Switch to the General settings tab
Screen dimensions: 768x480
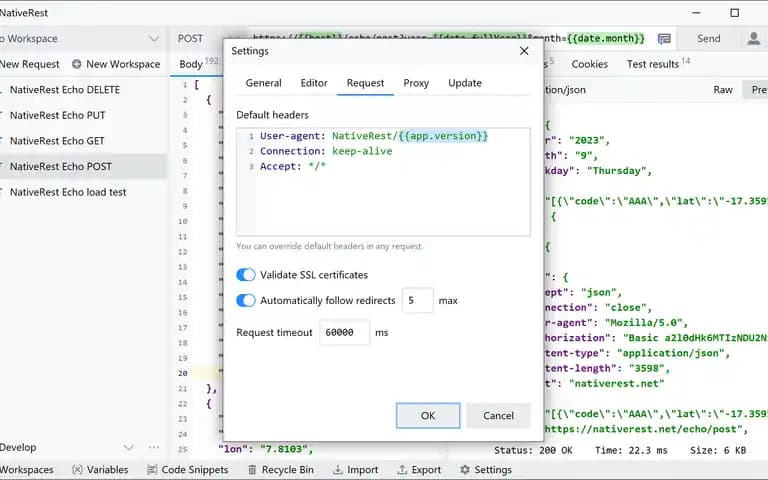[x=264, y=83]
